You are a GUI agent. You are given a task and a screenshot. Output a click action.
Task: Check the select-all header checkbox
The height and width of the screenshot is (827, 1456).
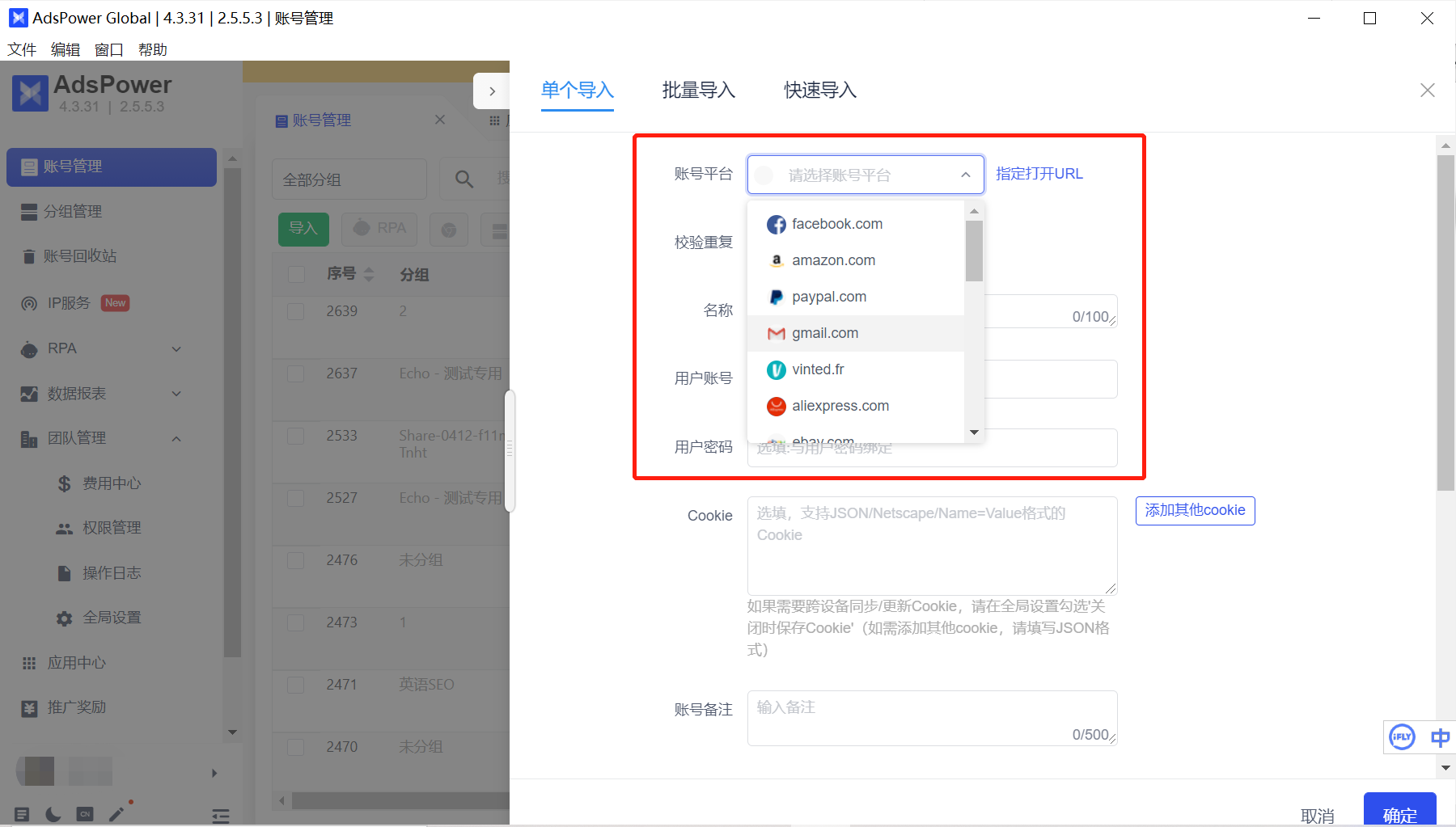pos(296,275)
